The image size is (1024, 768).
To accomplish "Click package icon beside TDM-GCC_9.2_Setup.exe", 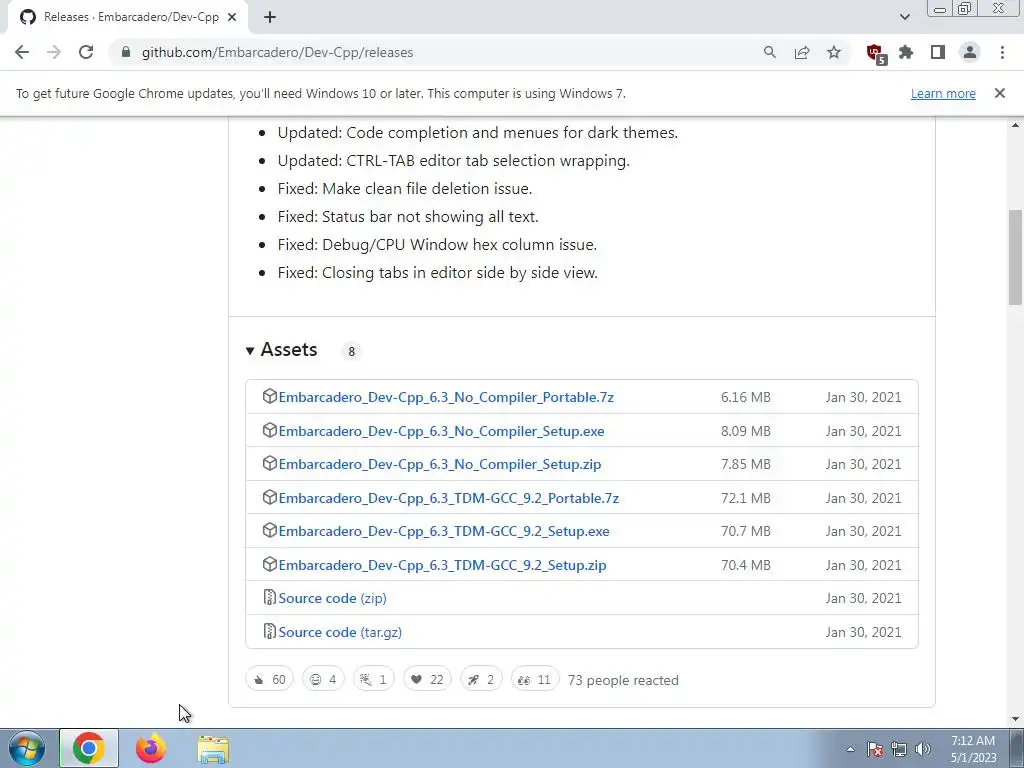I will pos(270,530).
